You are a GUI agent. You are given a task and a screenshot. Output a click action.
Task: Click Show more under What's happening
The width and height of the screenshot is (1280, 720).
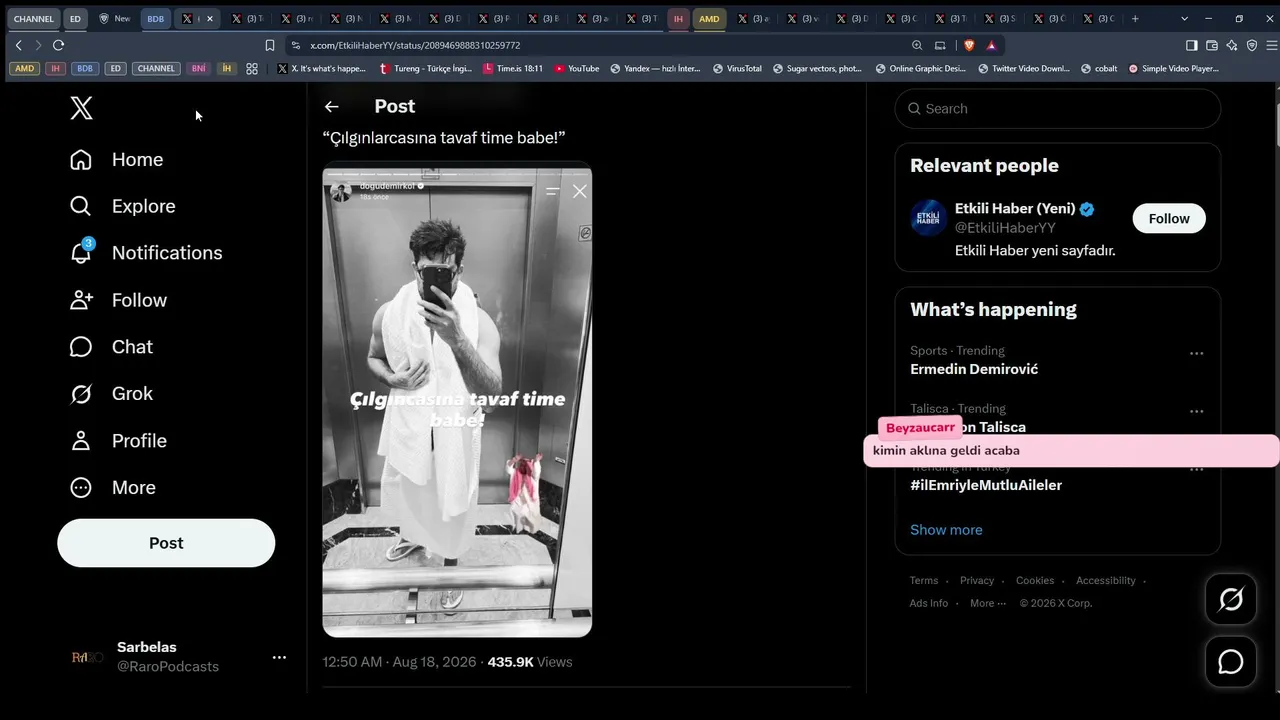(946, 530)
